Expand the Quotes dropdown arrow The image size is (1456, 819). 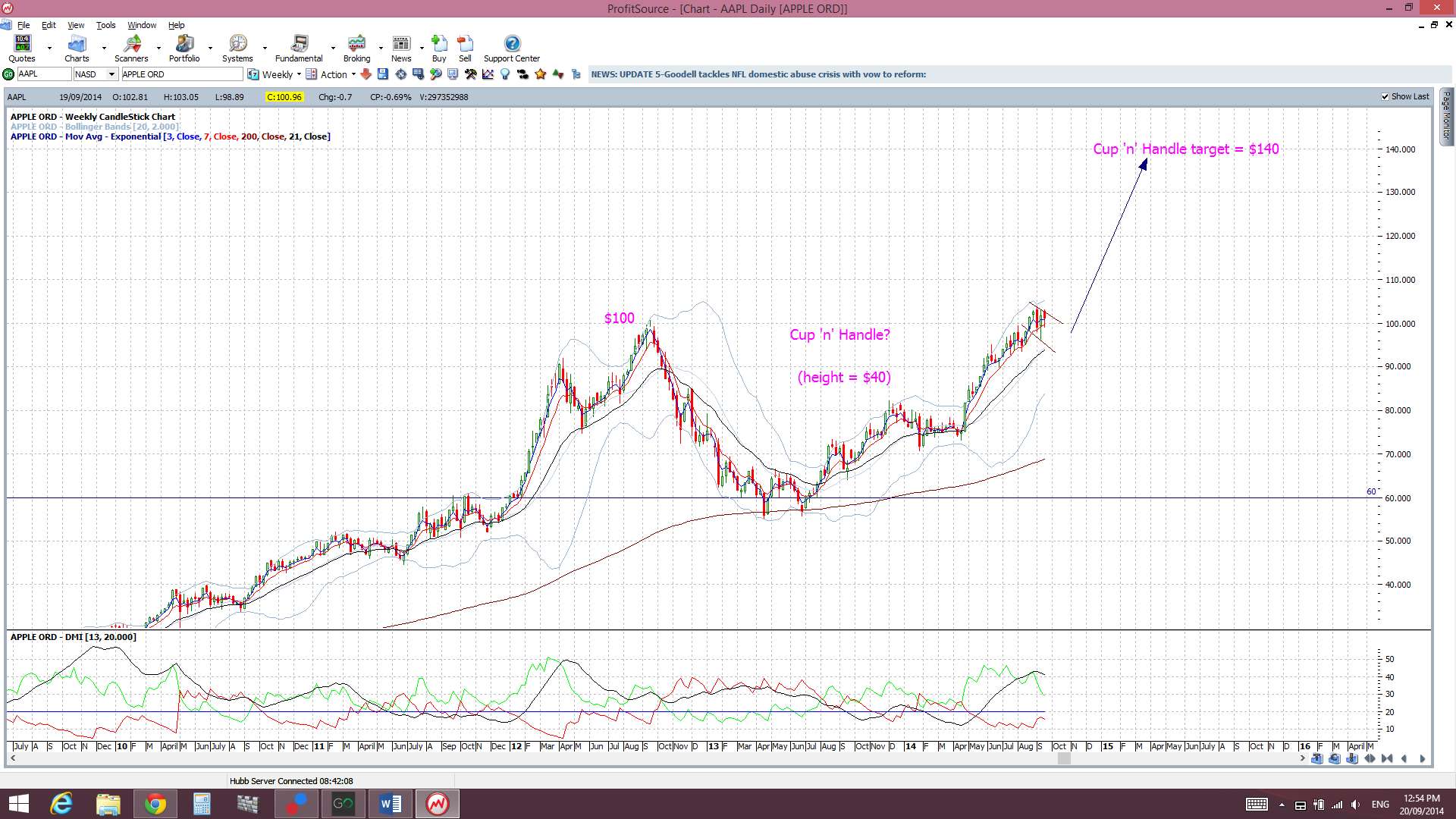[x=49, y=49]
